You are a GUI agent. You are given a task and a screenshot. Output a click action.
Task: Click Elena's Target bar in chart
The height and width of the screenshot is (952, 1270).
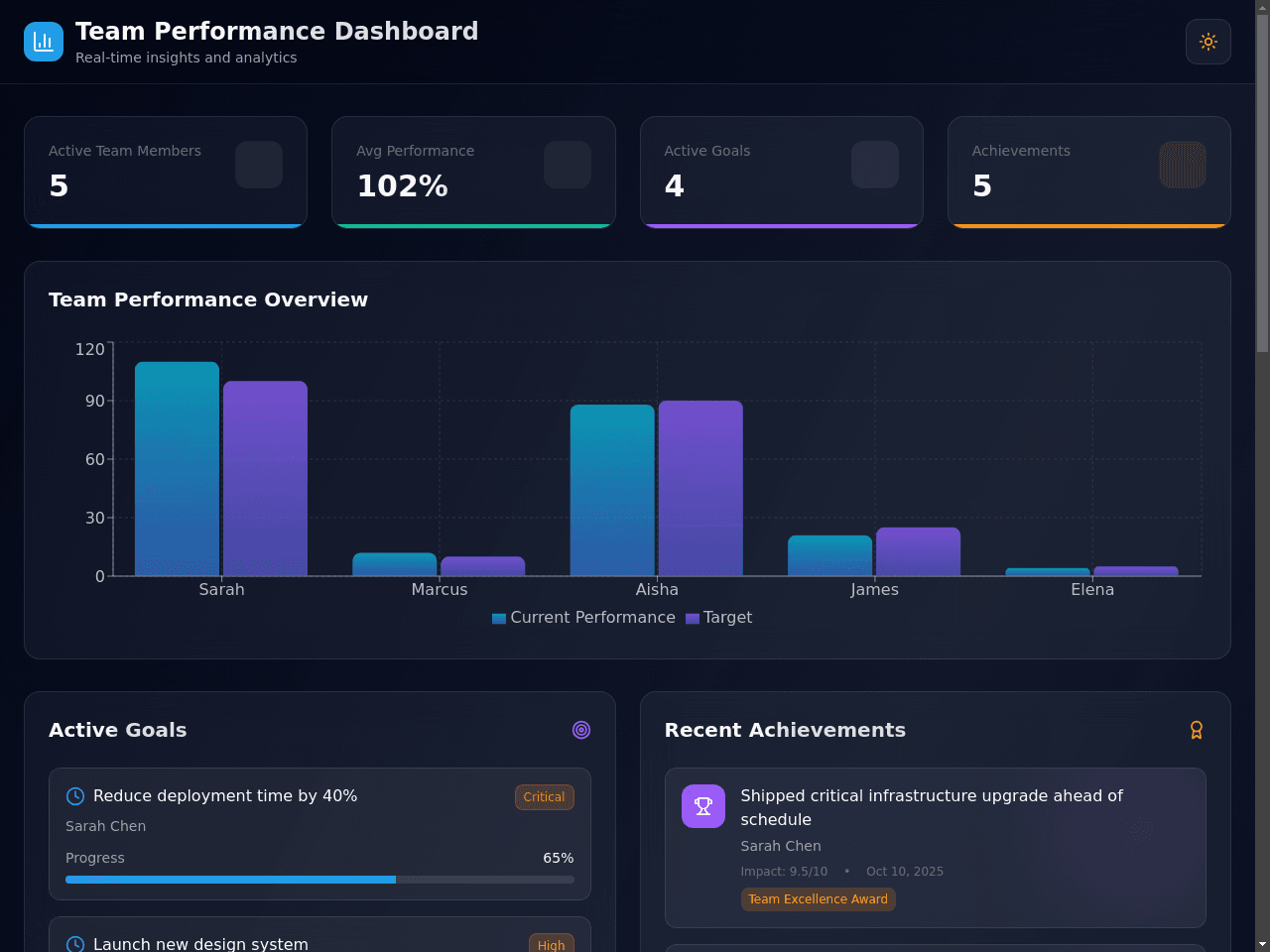click(1136, 571)
